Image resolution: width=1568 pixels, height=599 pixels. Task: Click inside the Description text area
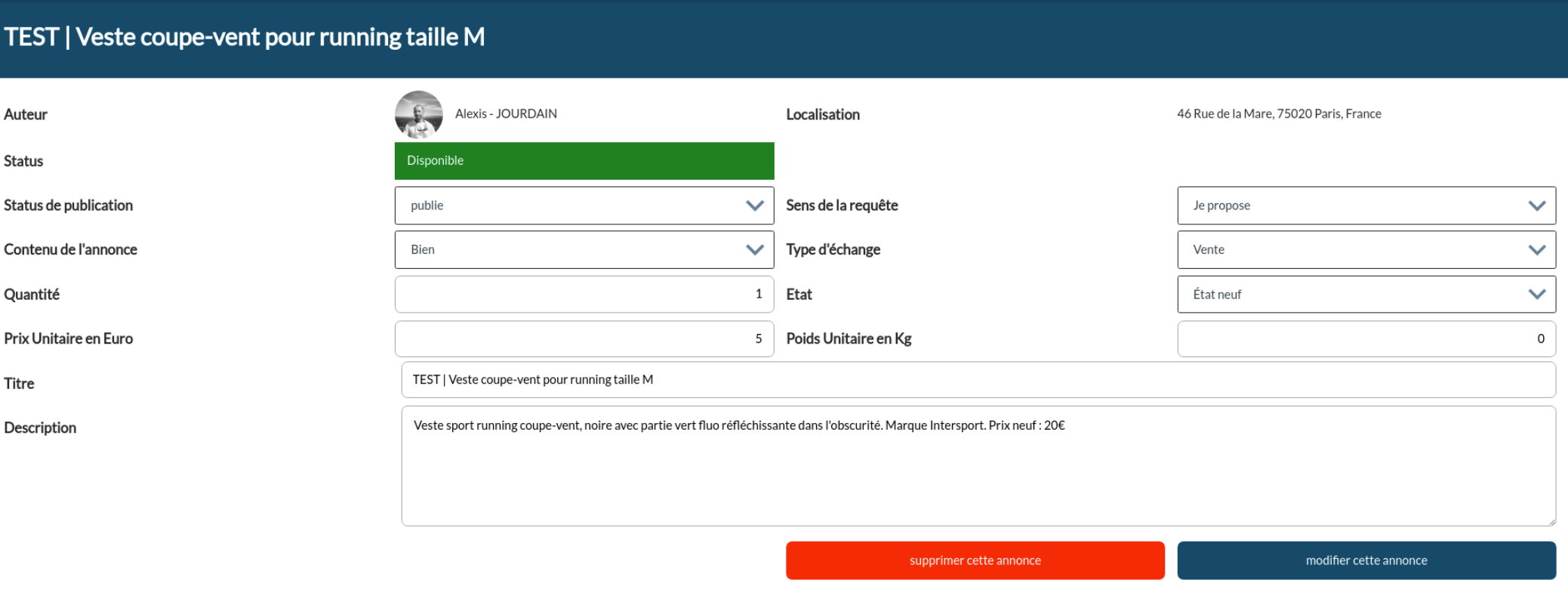[x=978, y=466]
